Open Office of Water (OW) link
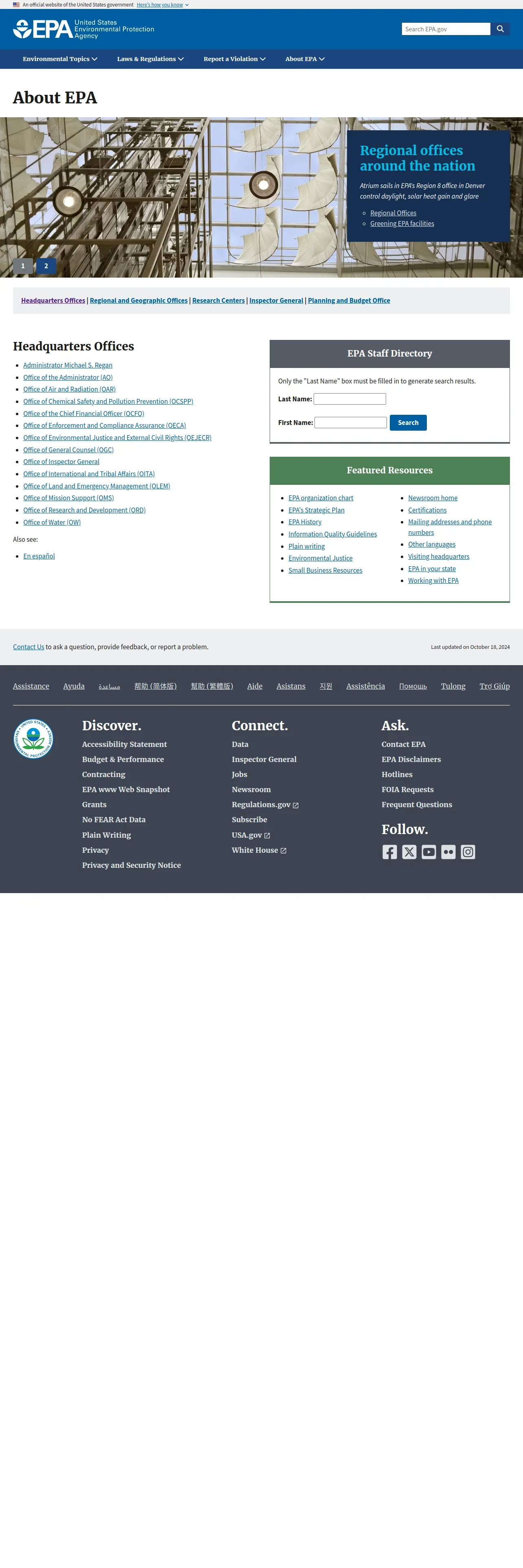Screen dimensions: 523x1568 tap(52, 522)
